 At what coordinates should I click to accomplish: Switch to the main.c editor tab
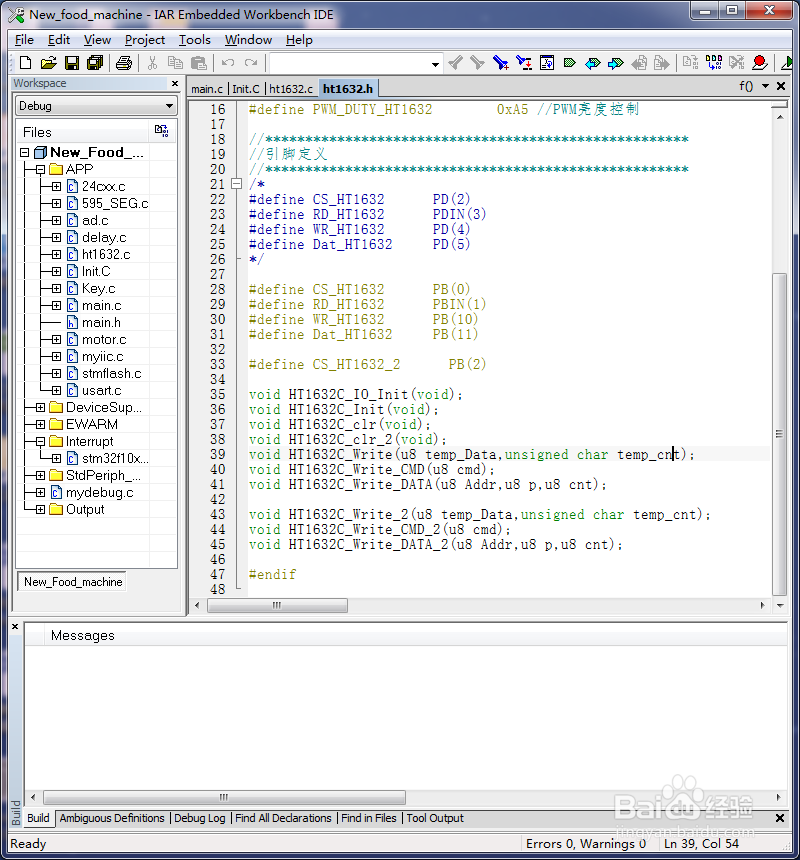pyautogui.click(x=207, y=89)
